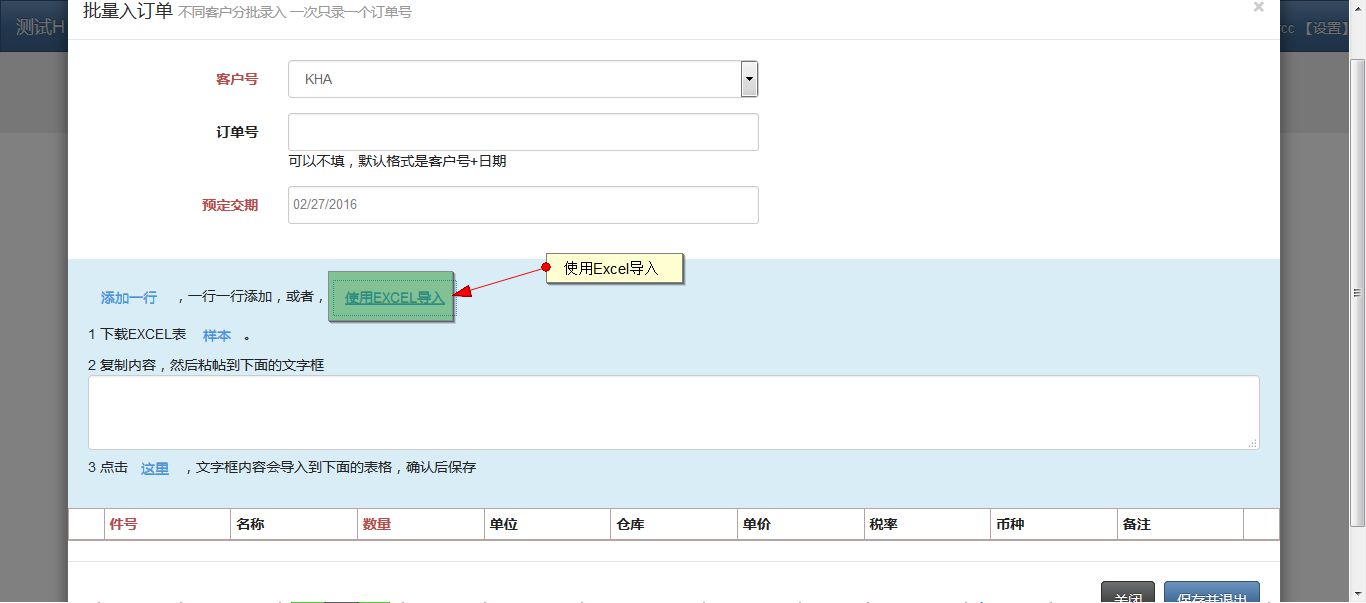Click the 备注 column header
This screenshot has width=1366, height=603.
pos(1137,524)
